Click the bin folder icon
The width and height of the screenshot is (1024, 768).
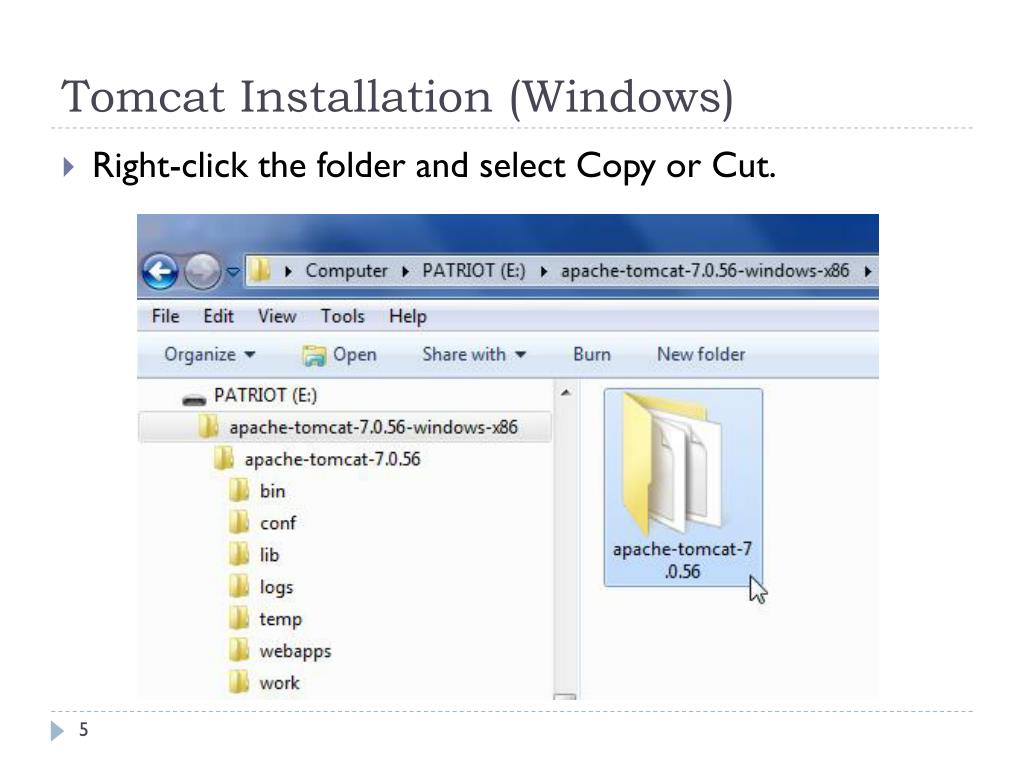coord(240,490)
